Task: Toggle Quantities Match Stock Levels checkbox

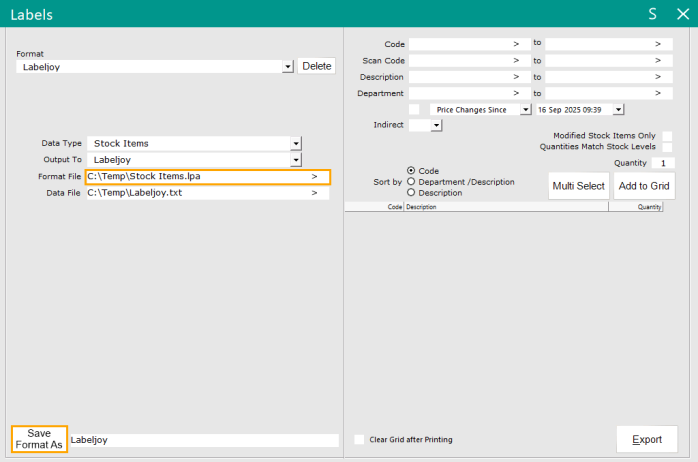Action: tap(667, 147)
